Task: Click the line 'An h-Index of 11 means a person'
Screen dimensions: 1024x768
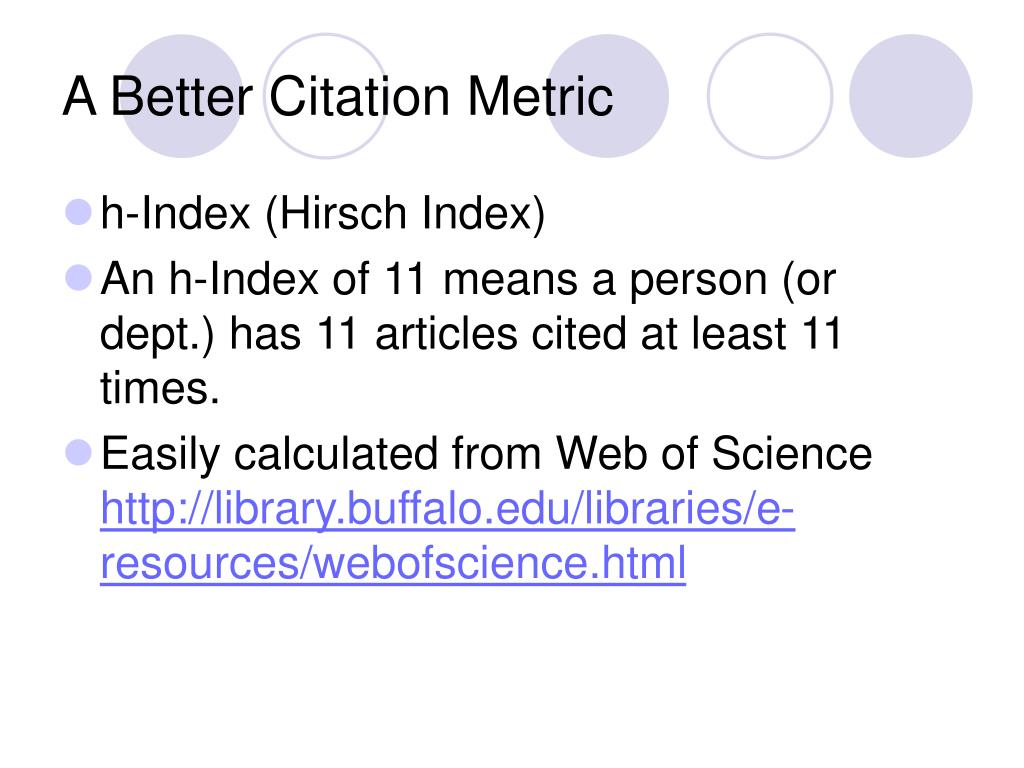Action: [x=468, y=280]
